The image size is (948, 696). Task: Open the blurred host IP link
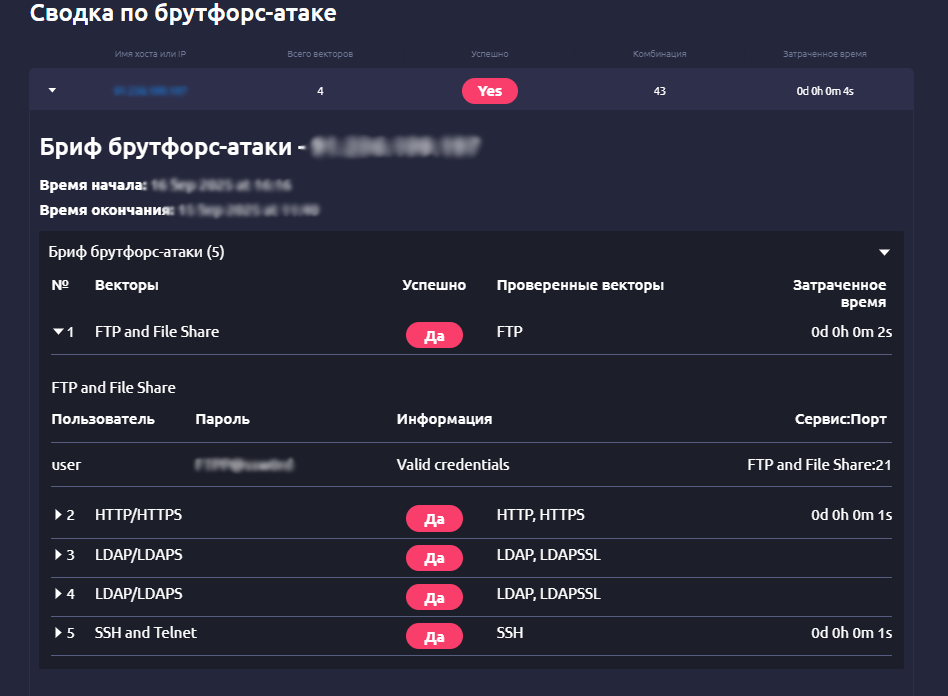(x=150, y=91)
